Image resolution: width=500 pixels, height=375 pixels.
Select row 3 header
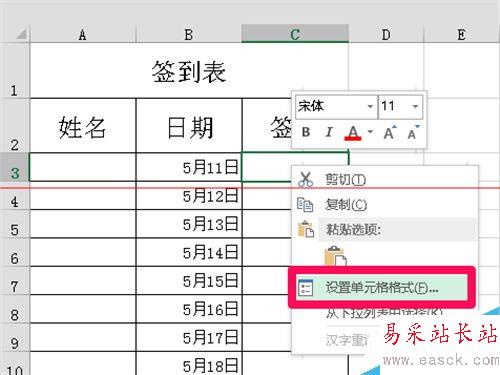[x=15, y=167]
